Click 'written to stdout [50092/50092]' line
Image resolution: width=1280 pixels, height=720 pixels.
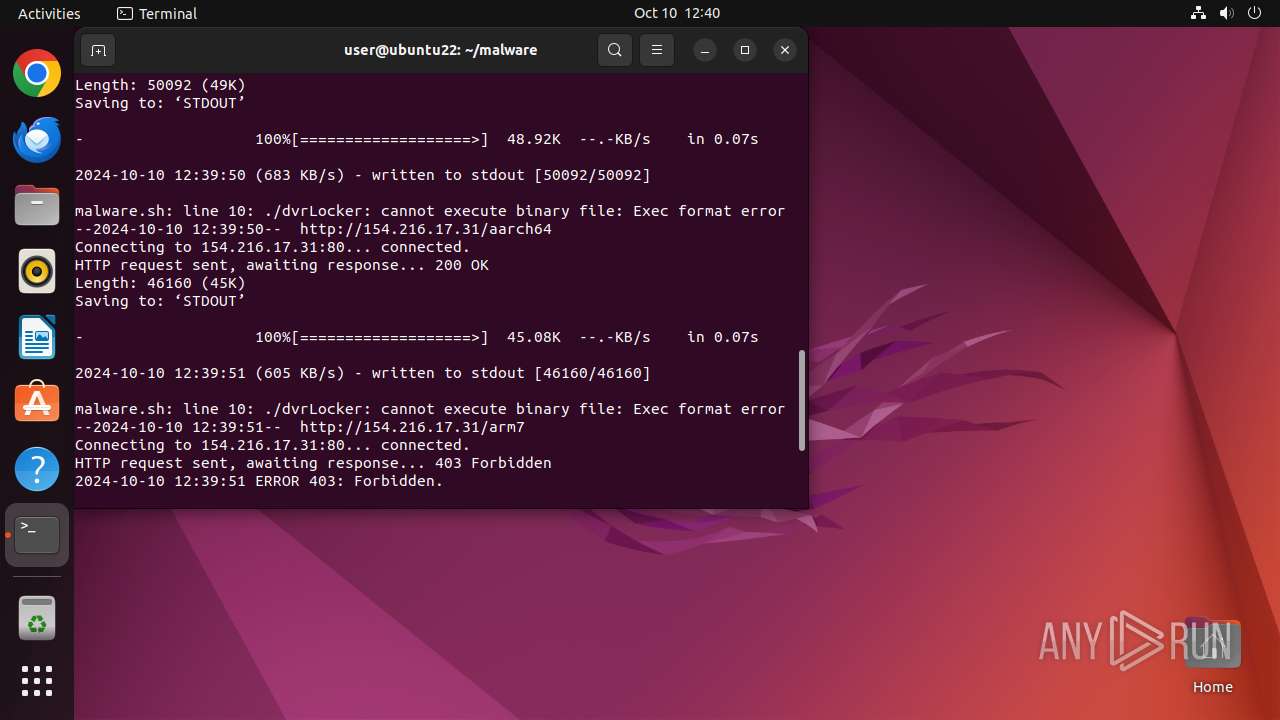point(363,175)
